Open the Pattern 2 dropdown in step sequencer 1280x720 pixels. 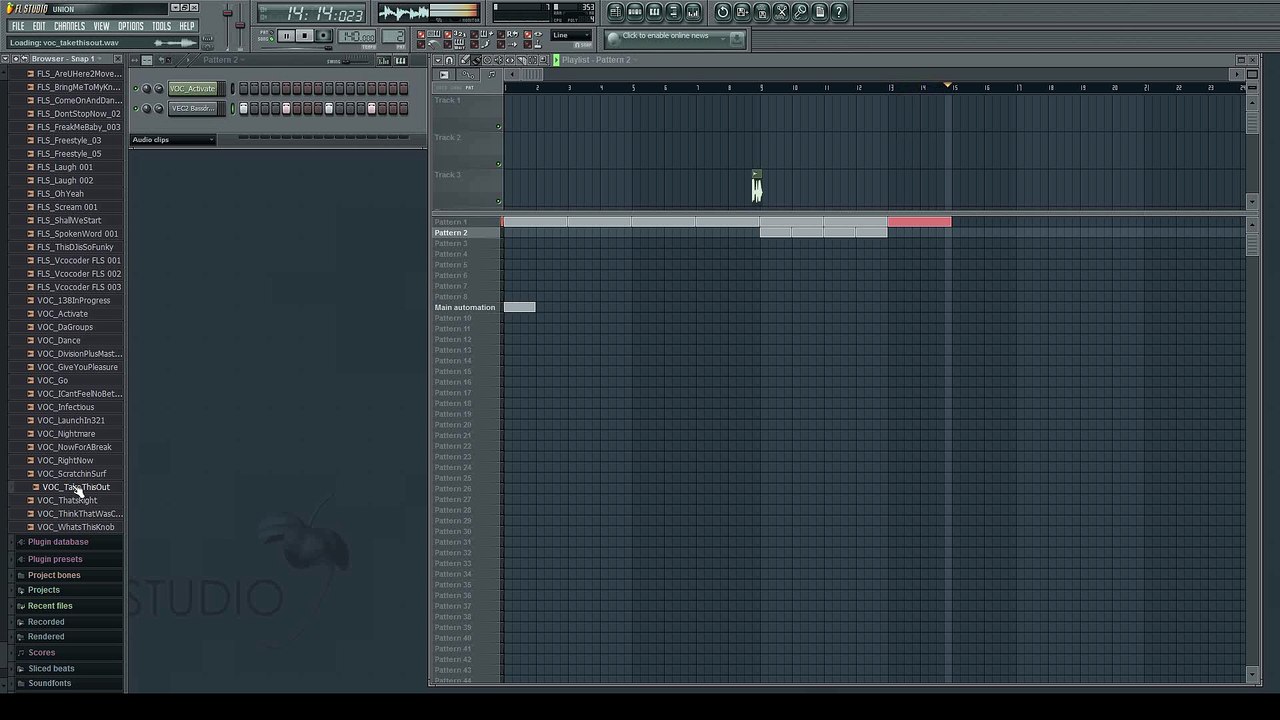pos(223,60)
